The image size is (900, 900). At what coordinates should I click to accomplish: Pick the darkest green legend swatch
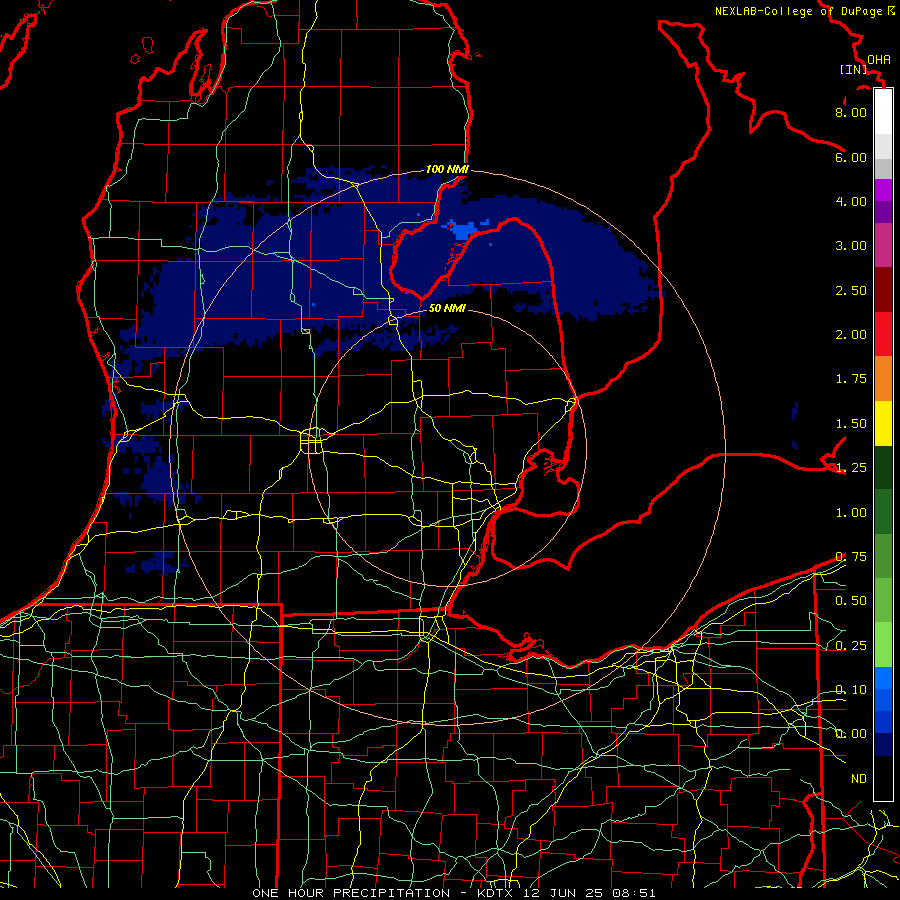tap(883, 467)
